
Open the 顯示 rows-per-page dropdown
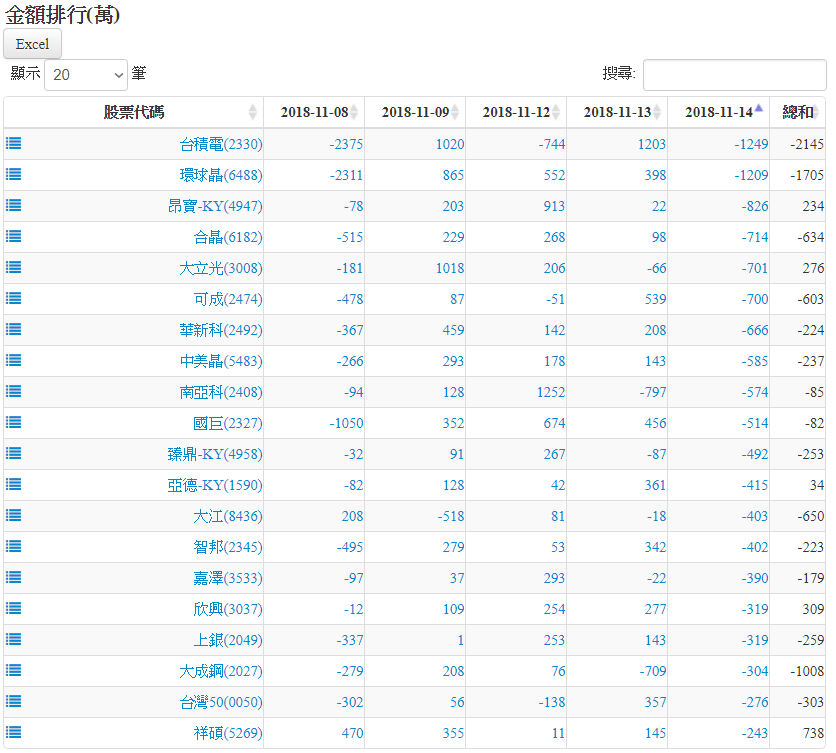tap(86, 74)
